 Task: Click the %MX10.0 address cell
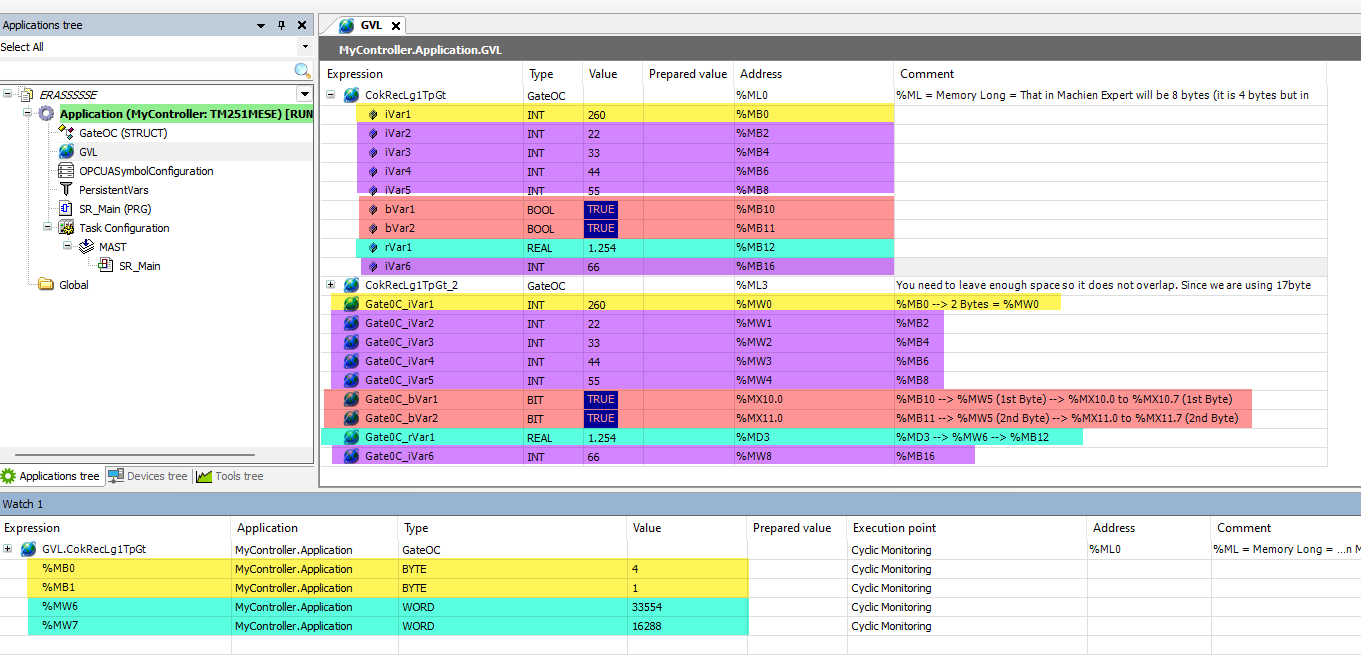pyautogui.click(x=813, y=399)
